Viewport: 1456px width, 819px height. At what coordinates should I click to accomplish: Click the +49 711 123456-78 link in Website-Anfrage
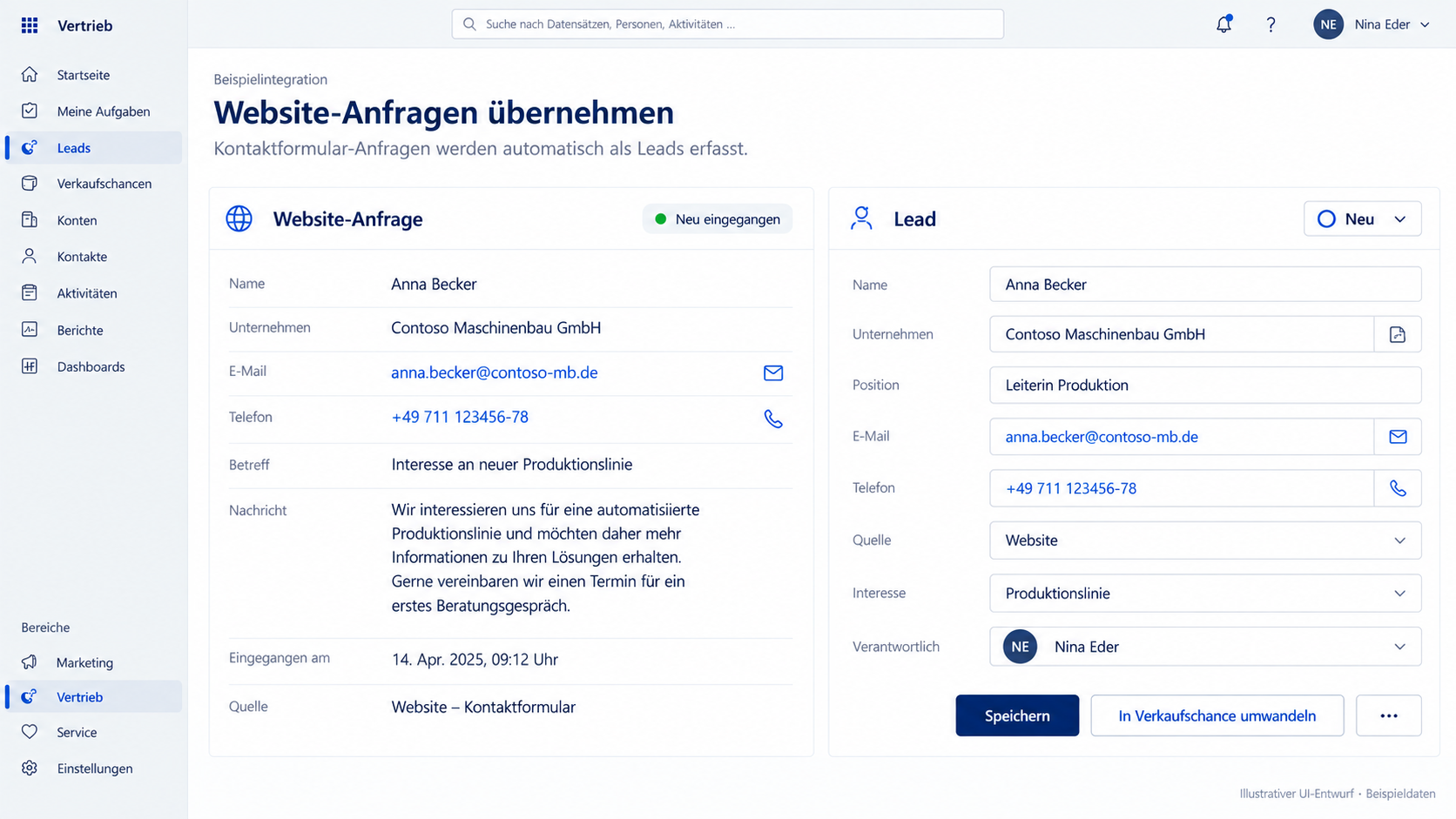tap(460, 417)
